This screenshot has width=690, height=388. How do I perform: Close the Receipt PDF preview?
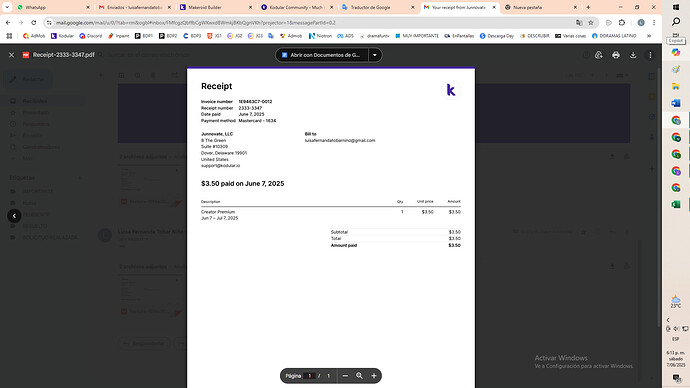pyautogui.click(x=11, y=55)
